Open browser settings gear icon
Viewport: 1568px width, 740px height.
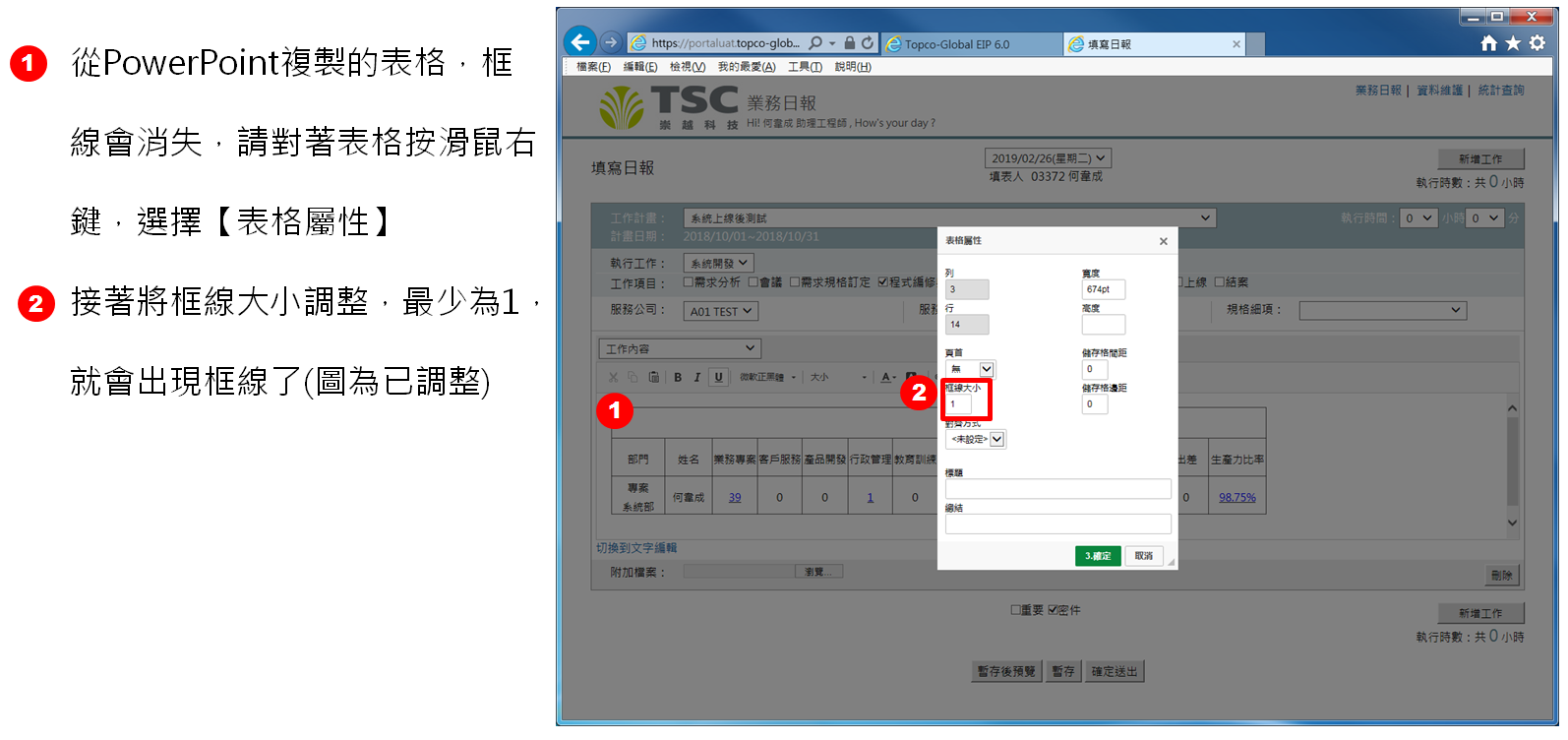point(1538,43)
